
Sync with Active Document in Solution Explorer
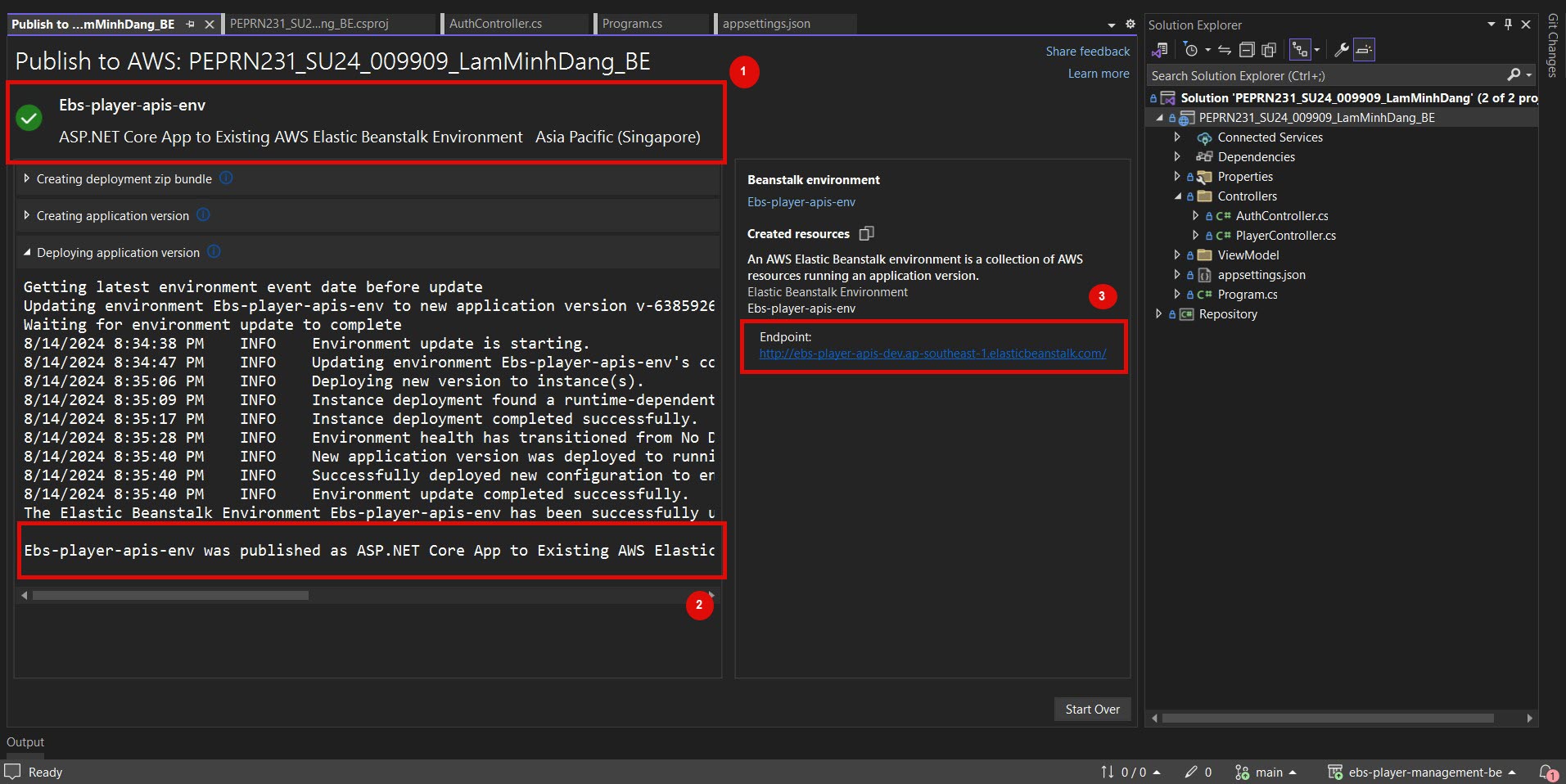(x=1225, y=50)
